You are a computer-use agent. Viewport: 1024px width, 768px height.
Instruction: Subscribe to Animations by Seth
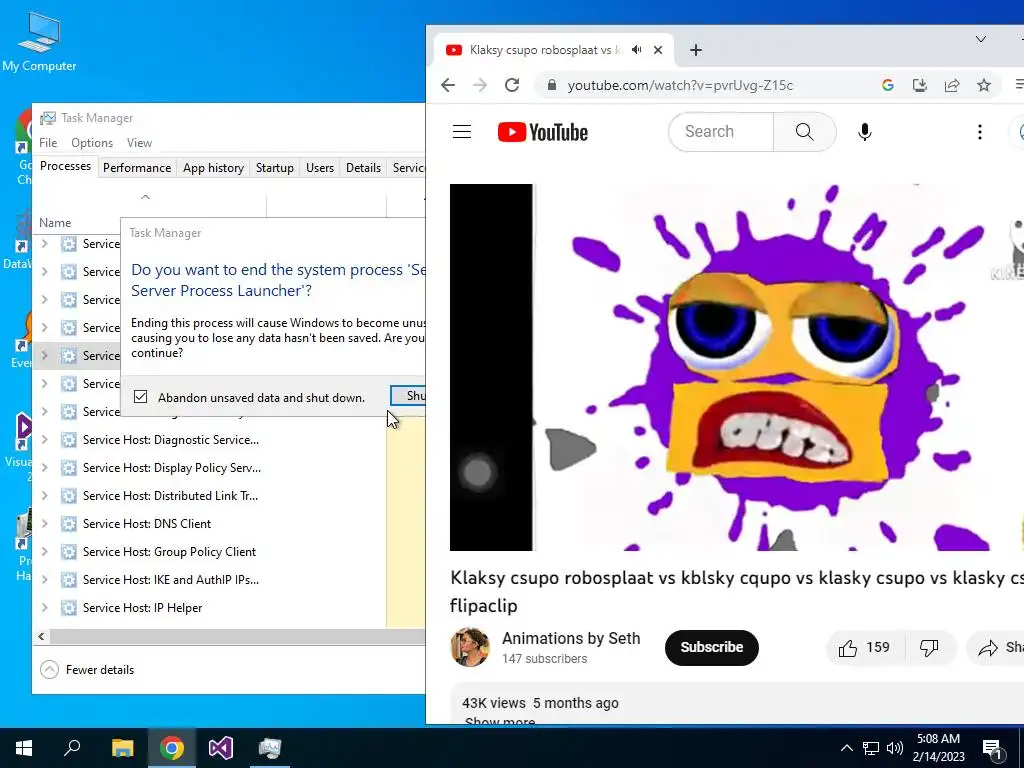tap(712, 647)
